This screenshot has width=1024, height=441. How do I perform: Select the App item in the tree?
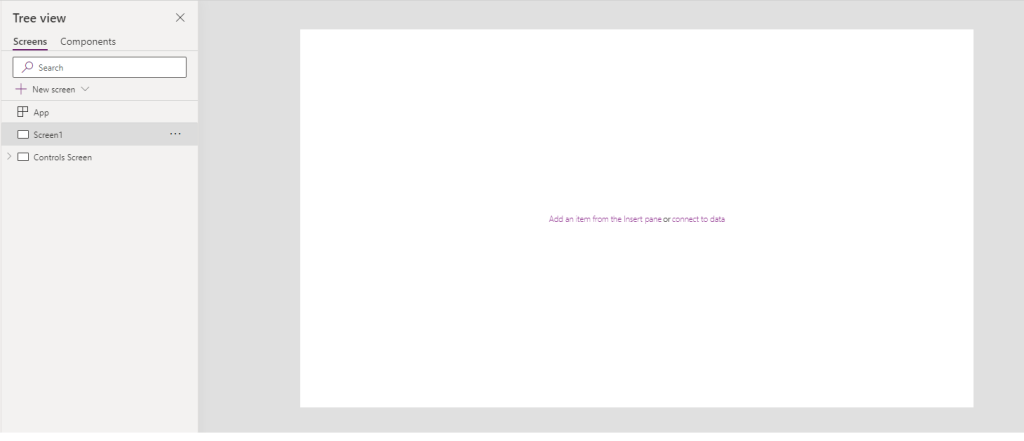41,113
